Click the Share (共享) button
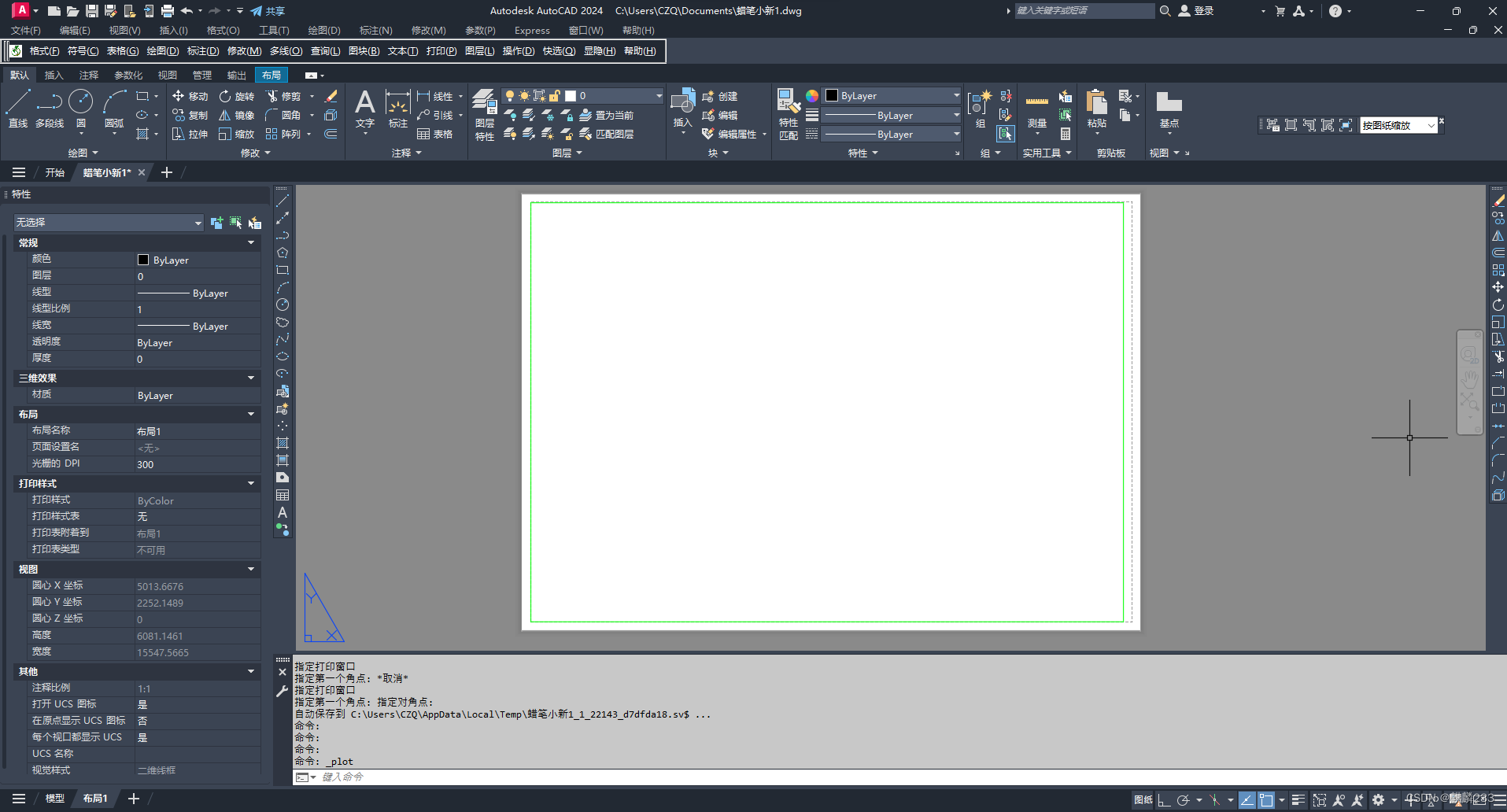This screenshot has width=1507, height=812. 268,11
